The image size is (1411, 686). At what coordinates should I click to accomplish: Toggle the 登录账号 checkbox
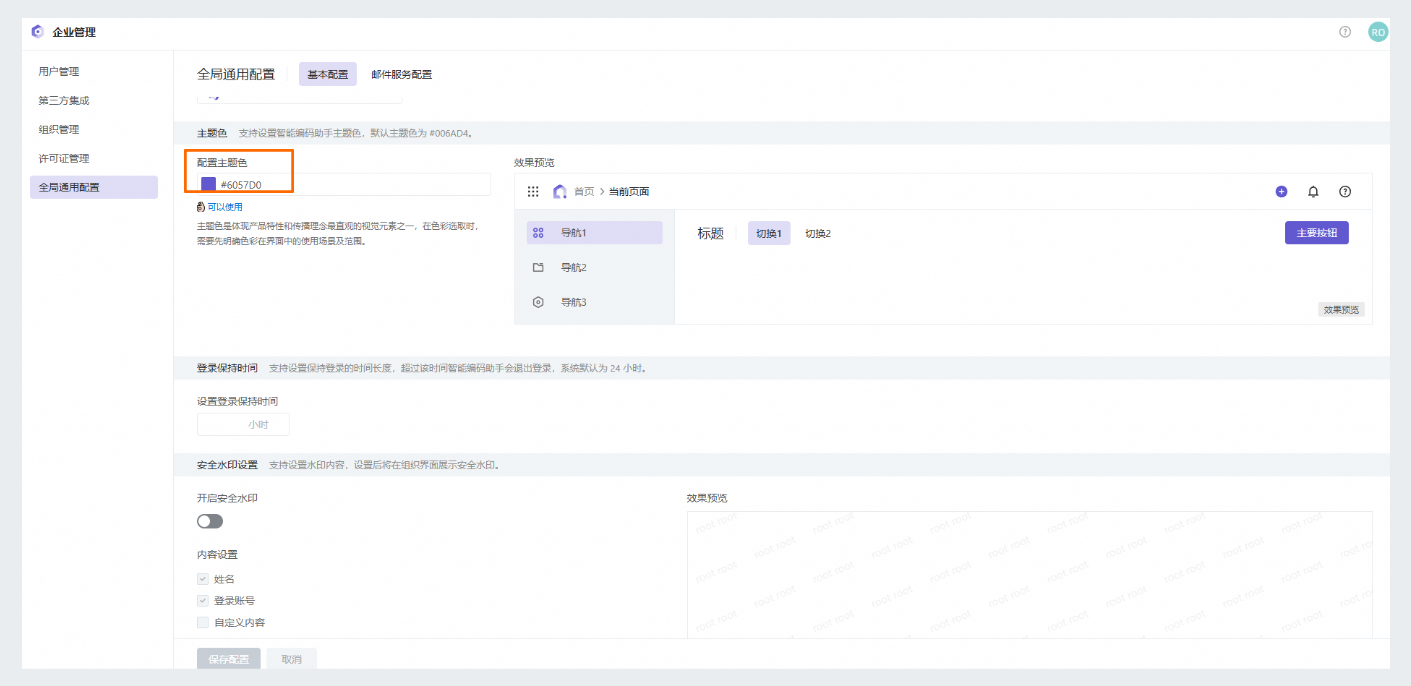(203, 601)
